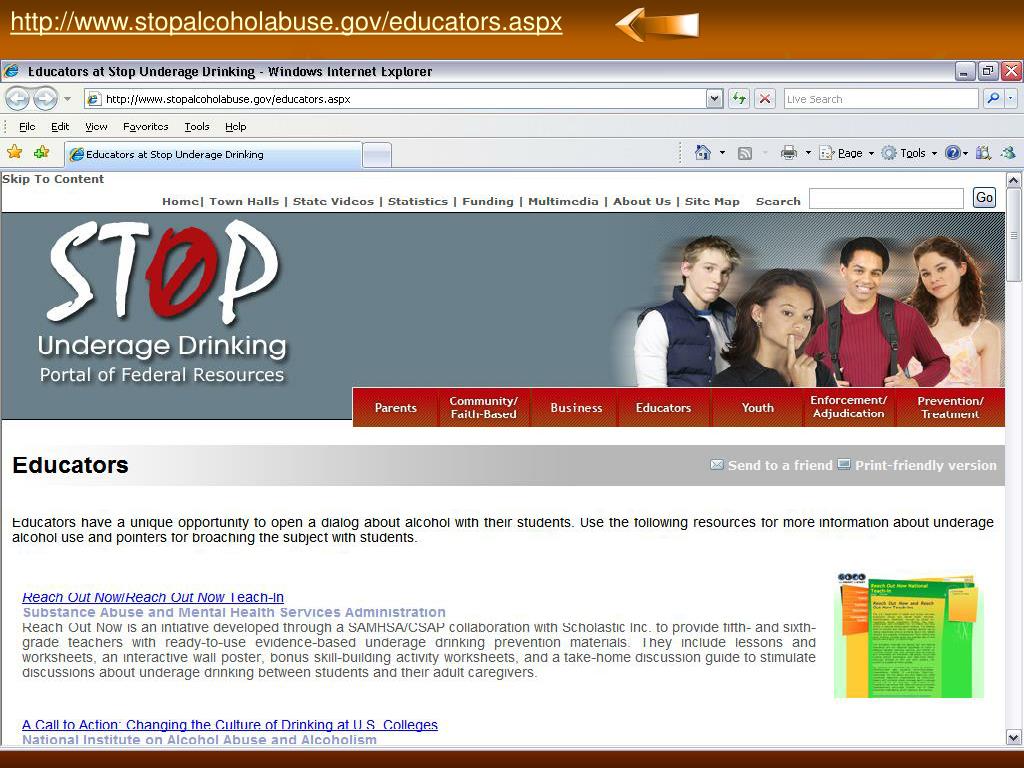Open the Edit menu
Screen dimensions: 1024x768
tap(60, 127)
